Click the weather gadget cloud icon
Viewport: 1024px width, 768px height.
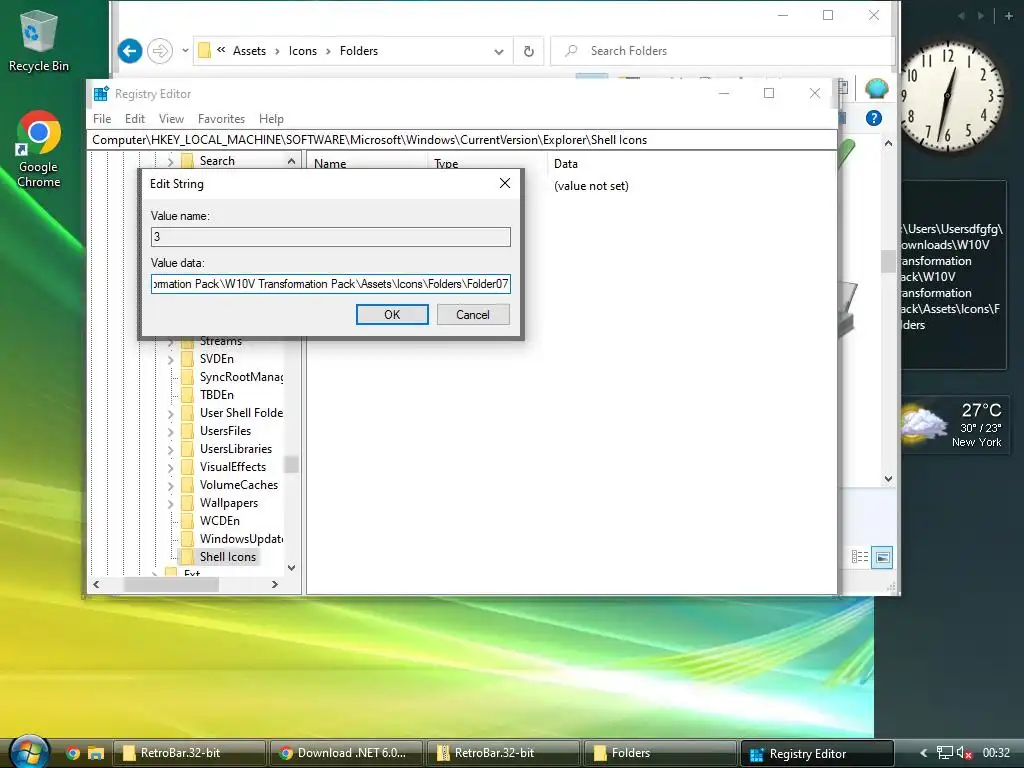(924, 424)
